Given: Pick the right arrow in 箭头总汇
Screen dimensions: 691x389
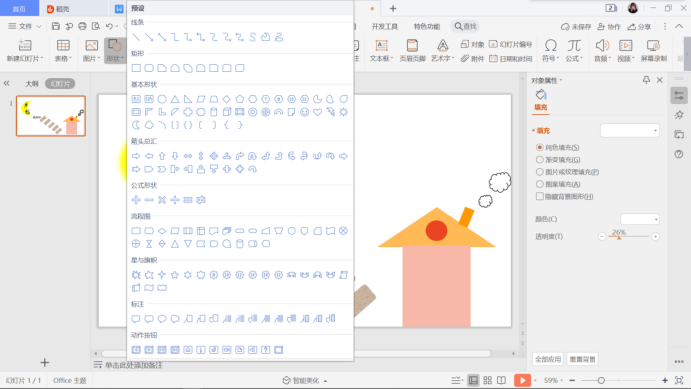Looking at the screenshot, I should point(136,156).
